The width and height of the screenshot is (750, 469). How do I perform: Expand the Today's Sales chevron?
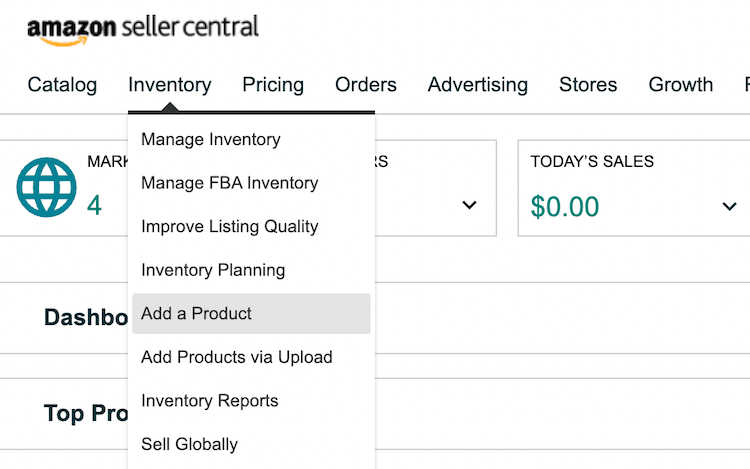(x=729, y=207)
